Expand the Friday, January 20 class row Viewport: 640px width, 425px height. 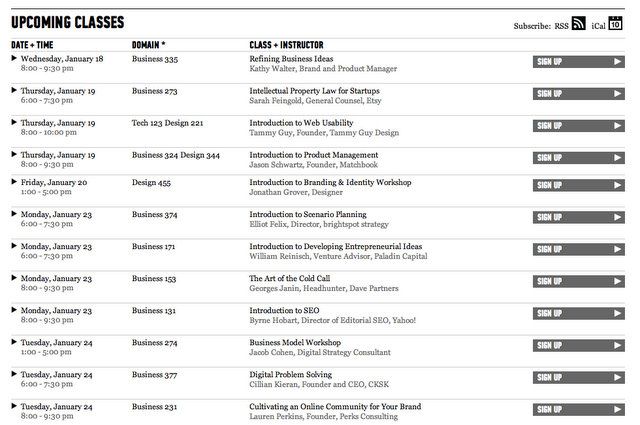tap(14, 182)
